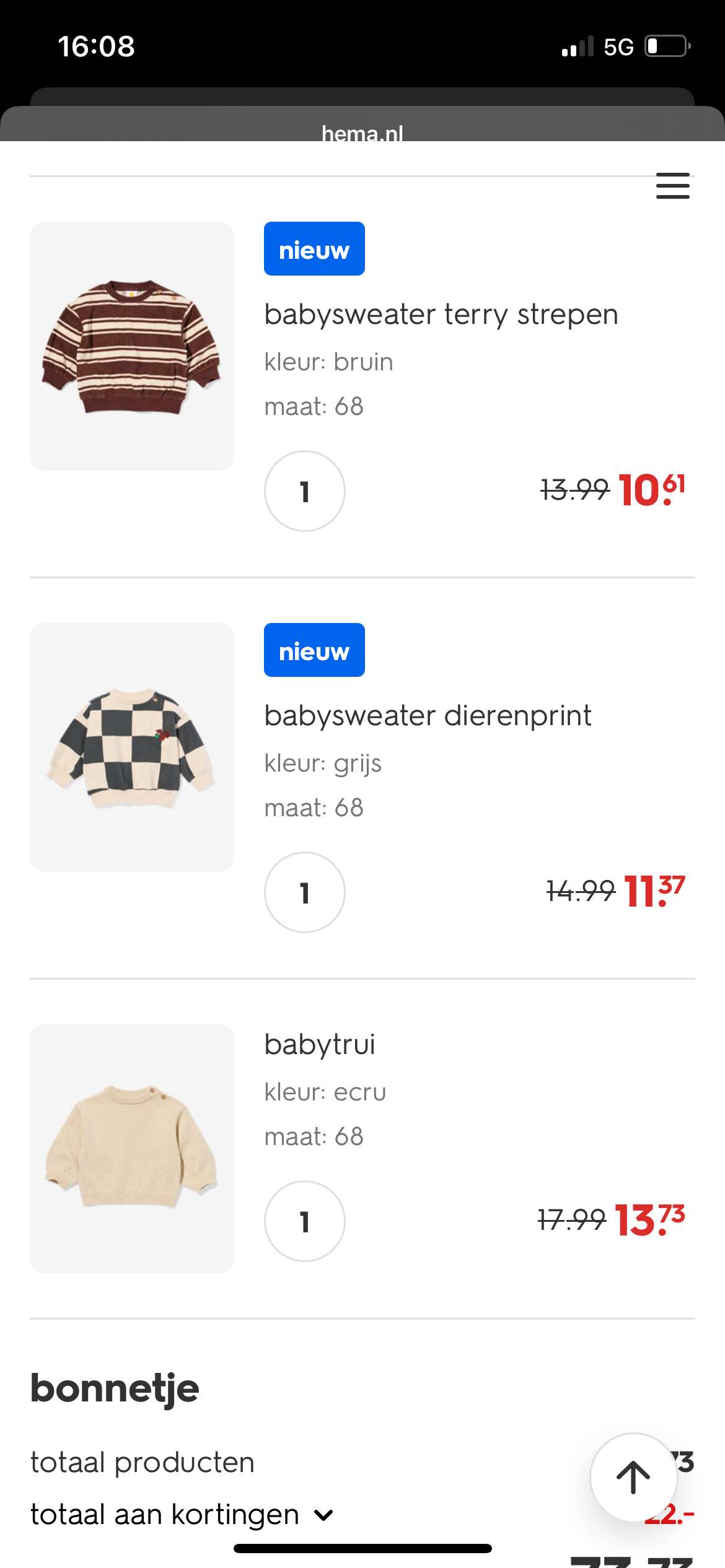
Task: Tap the 10.61 sale price
Action: click(651, 490)
